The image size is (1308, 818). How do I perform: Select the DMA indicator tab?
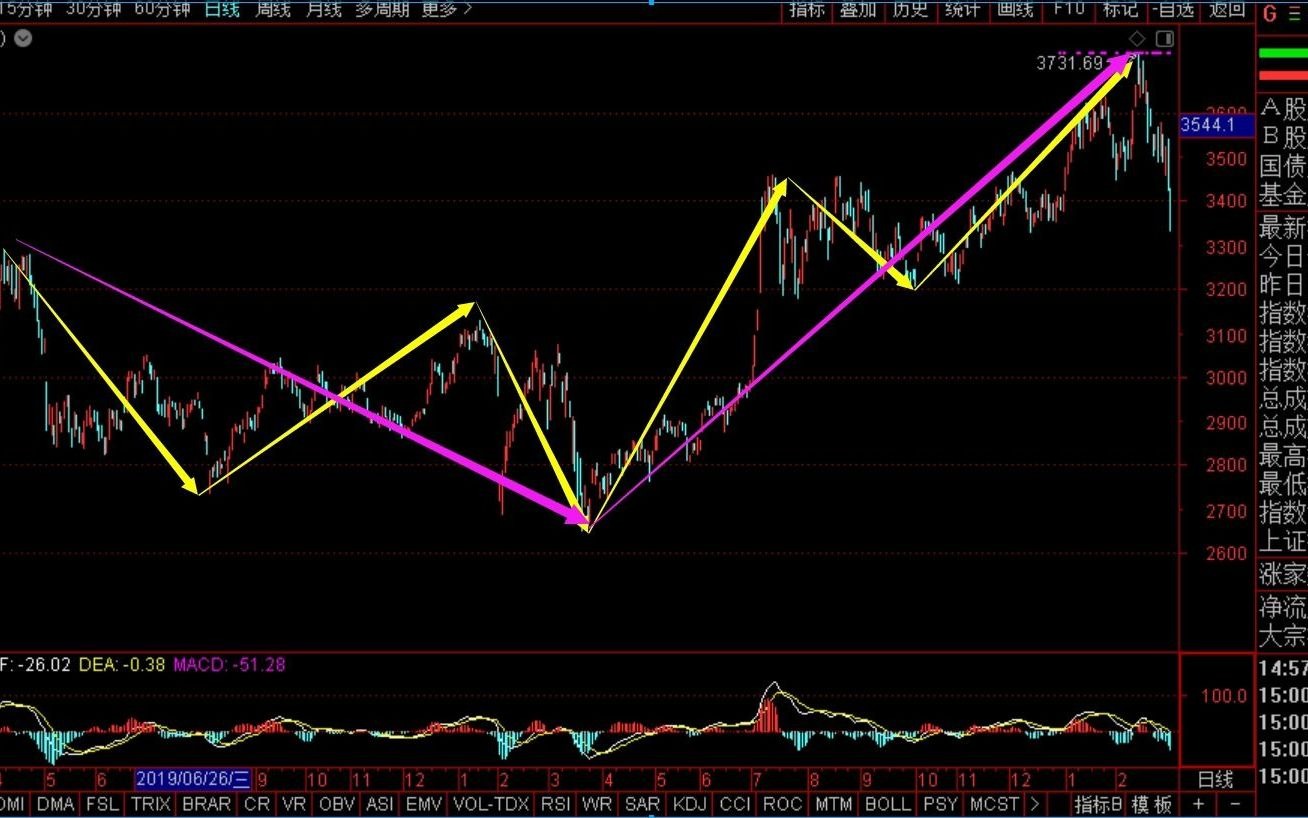click(x=55, y=804)
